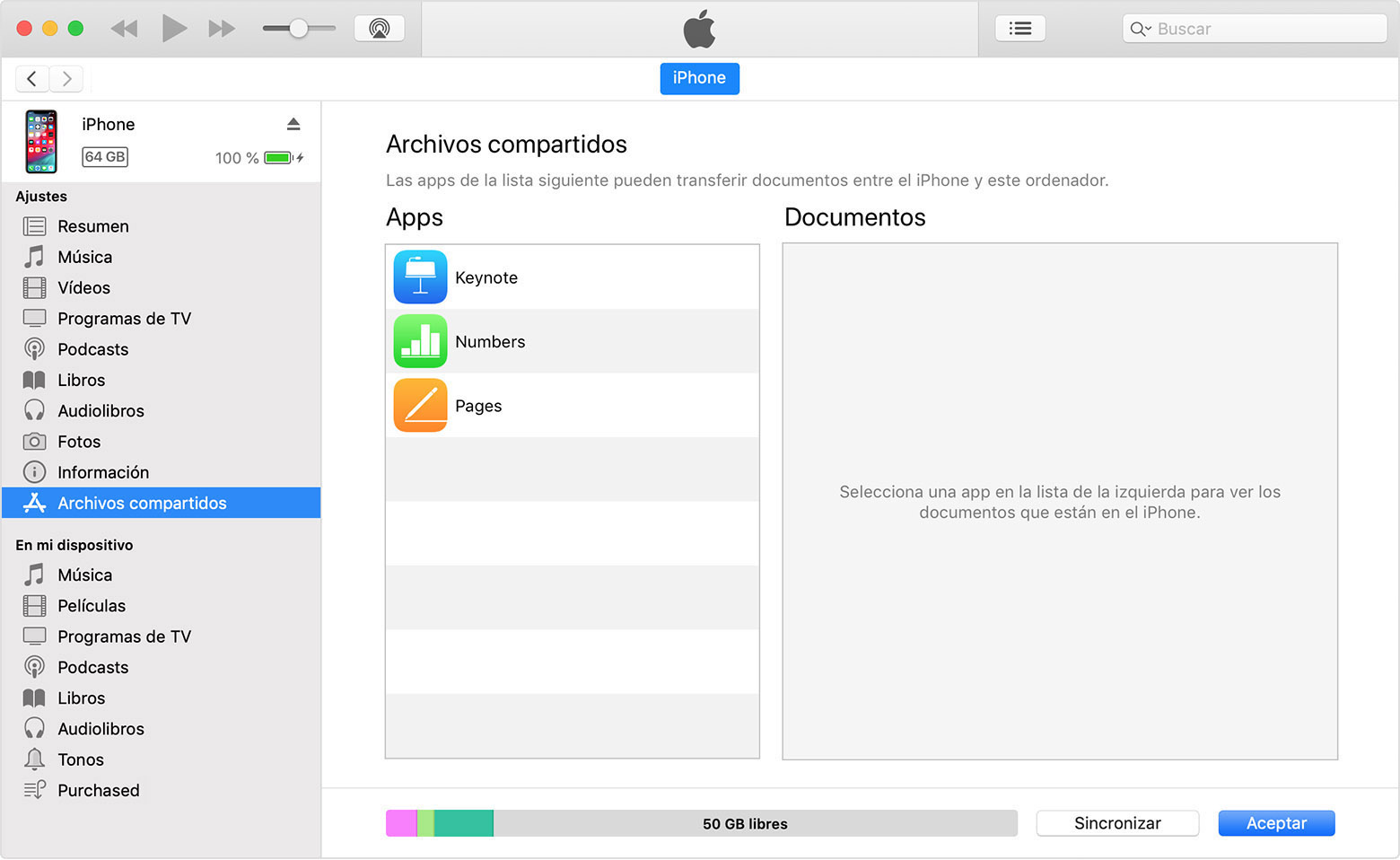
Task: Click the rewind playback button
Action: [124, 29]
